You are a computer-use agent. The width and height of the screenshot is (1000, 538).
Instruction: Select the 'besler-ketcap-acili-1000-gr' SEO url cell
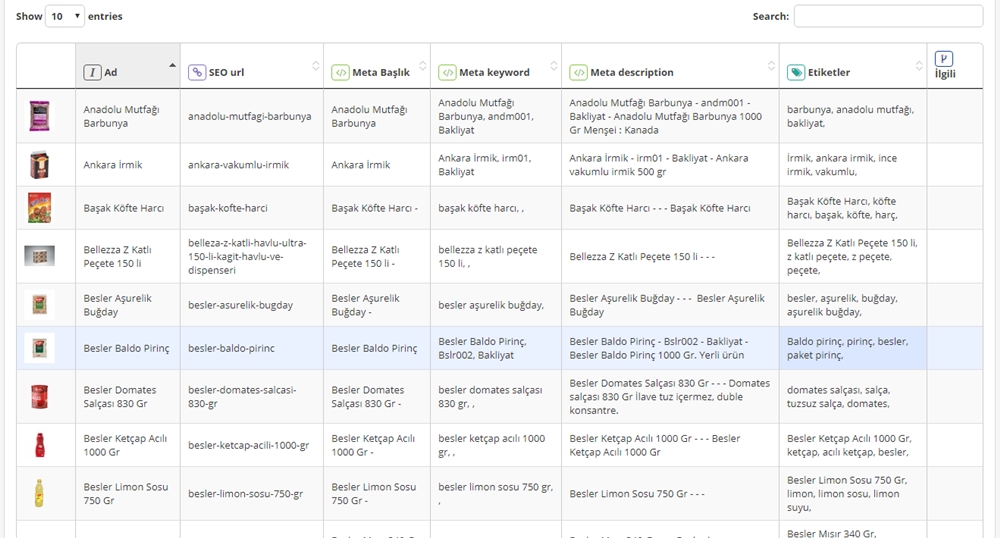252,445
